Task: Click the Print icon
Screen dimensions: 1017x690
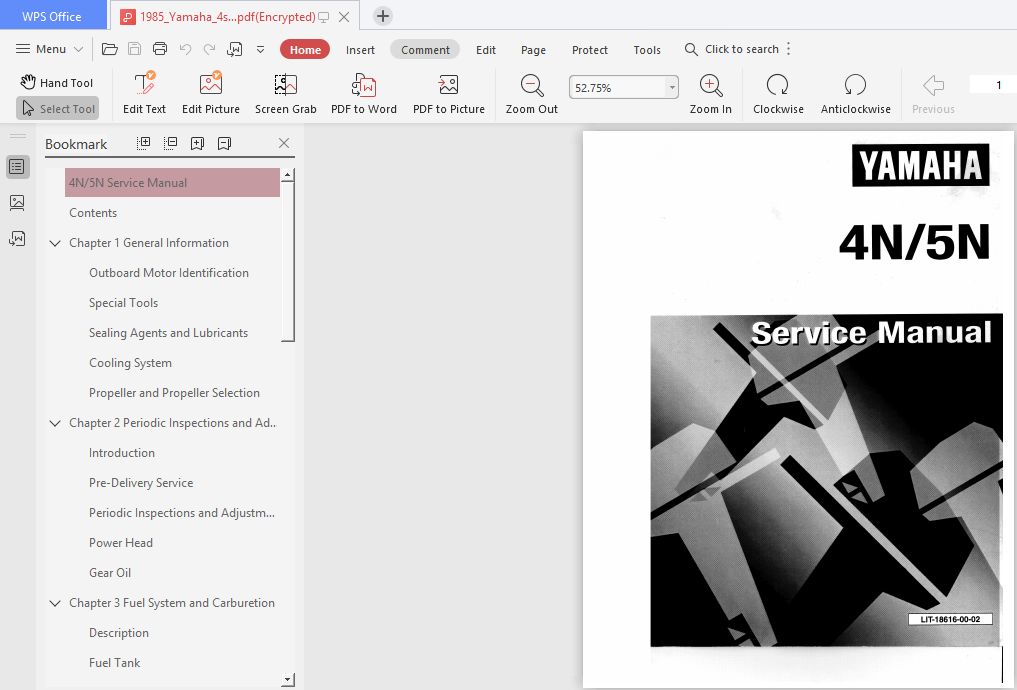Action: coord(160,49)
